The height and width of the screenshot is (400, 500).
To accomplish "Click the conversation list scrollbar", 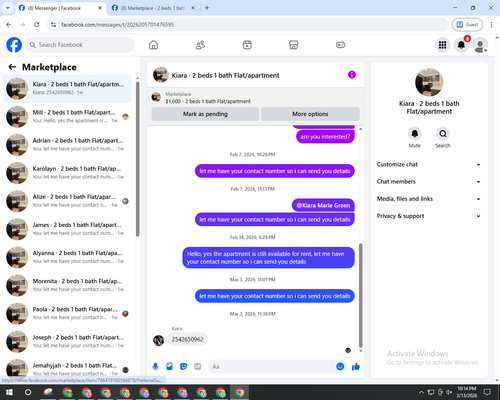I will [x=138, y=159].
